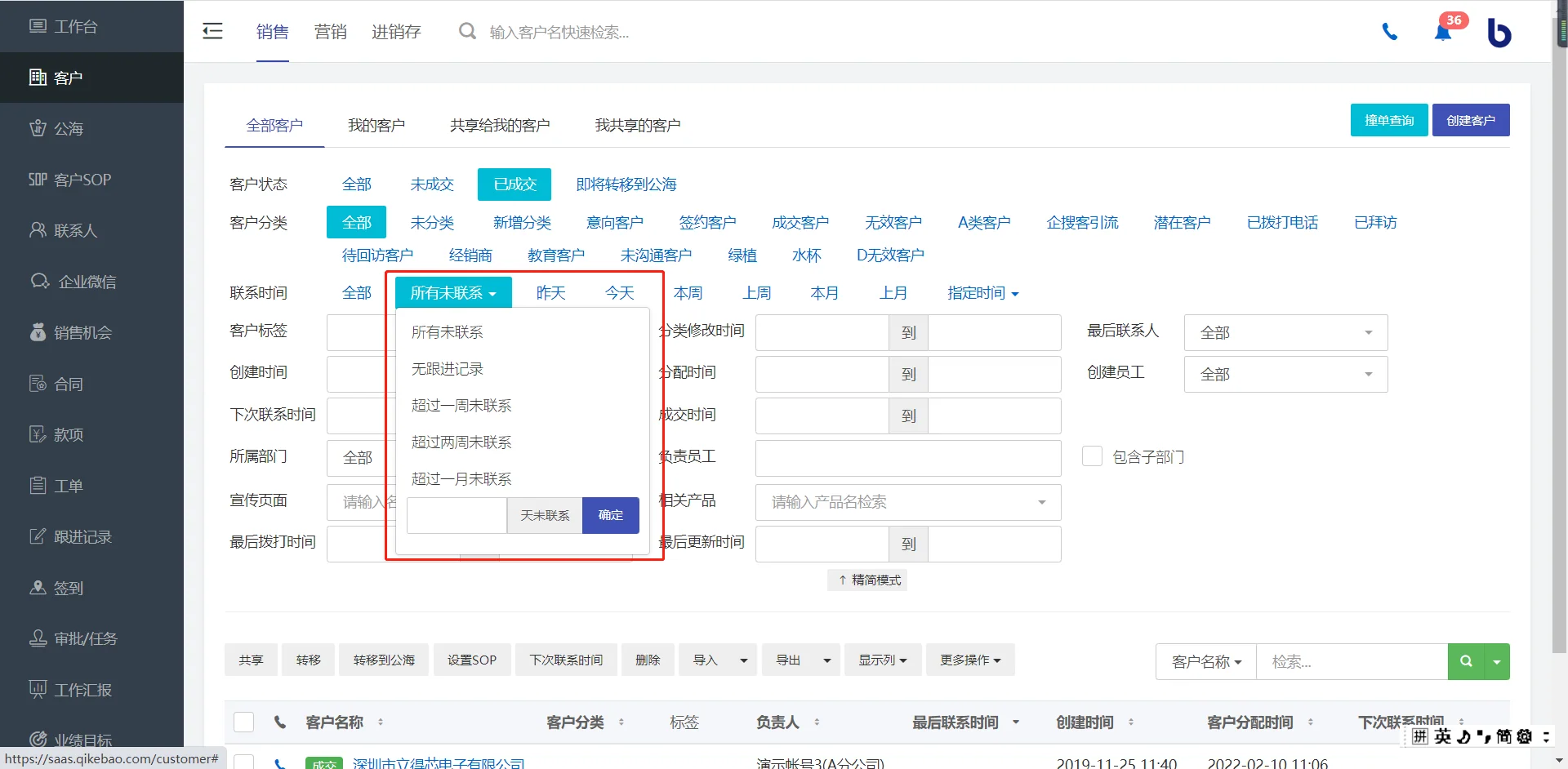Open the 客户名称 search field selector
The width and height of the screenshot is (1568, 769).
click(x=1206, y=661)
